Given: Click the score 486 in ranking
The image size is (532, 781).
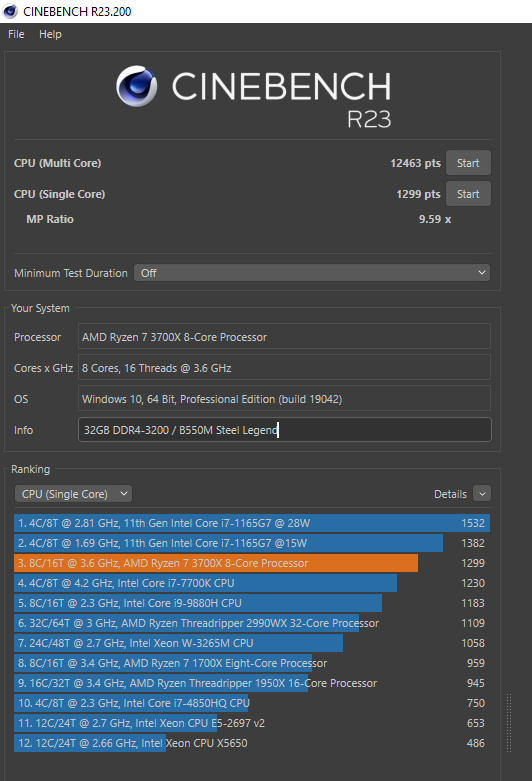Looking at the screenshot, I should tap(476, 743).
